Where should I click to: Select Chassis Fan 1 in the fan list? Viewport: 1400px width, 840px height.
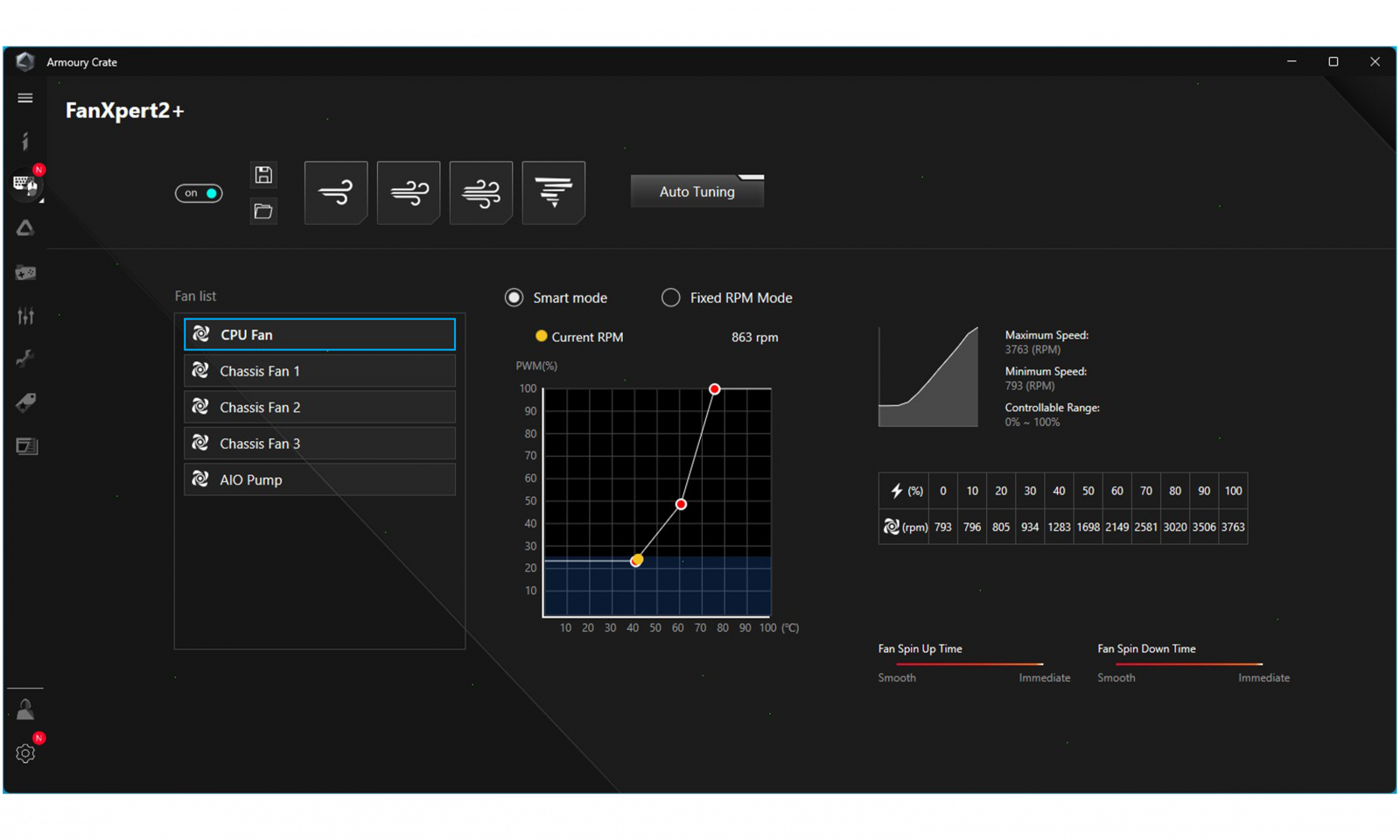tap(319, 371)
